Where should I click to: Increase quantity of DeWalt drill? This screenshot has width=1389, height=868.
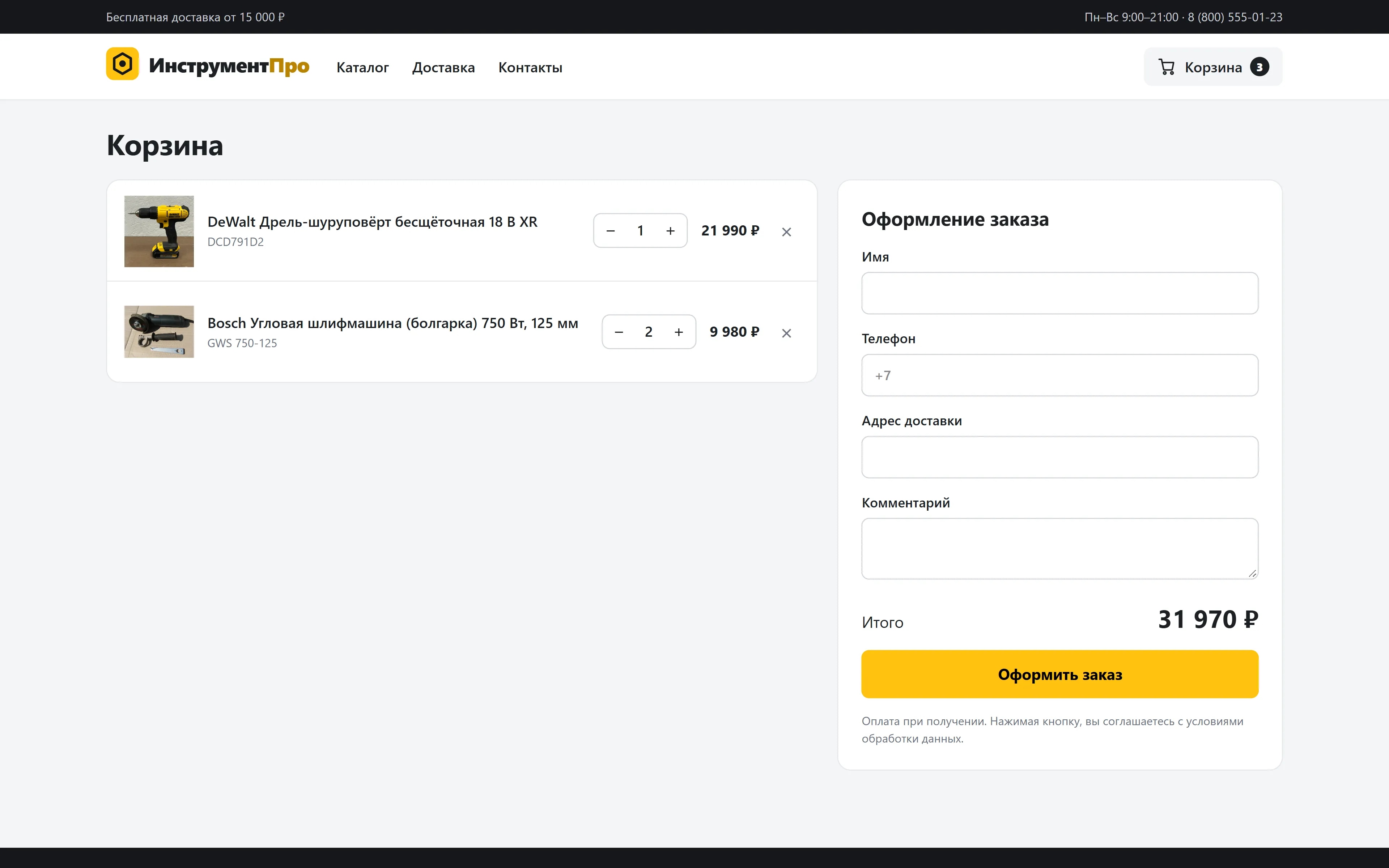click(x=670, y=231)
